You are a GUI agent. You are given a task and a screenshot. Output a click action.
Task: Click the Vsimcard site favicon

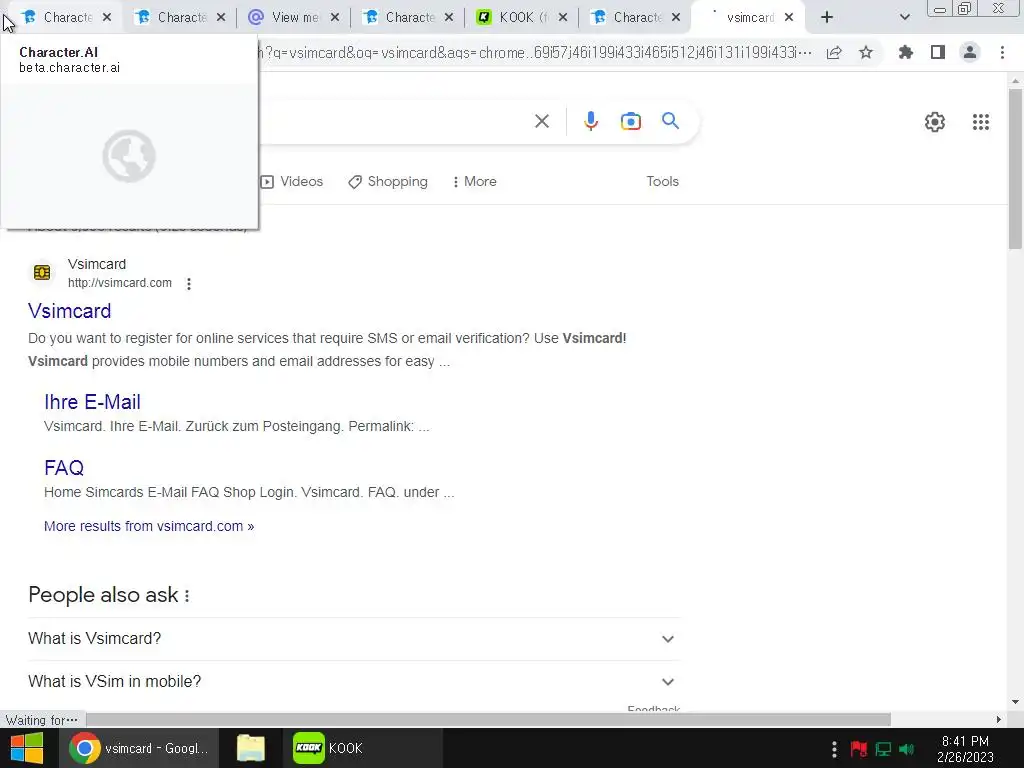coord(42,272)
